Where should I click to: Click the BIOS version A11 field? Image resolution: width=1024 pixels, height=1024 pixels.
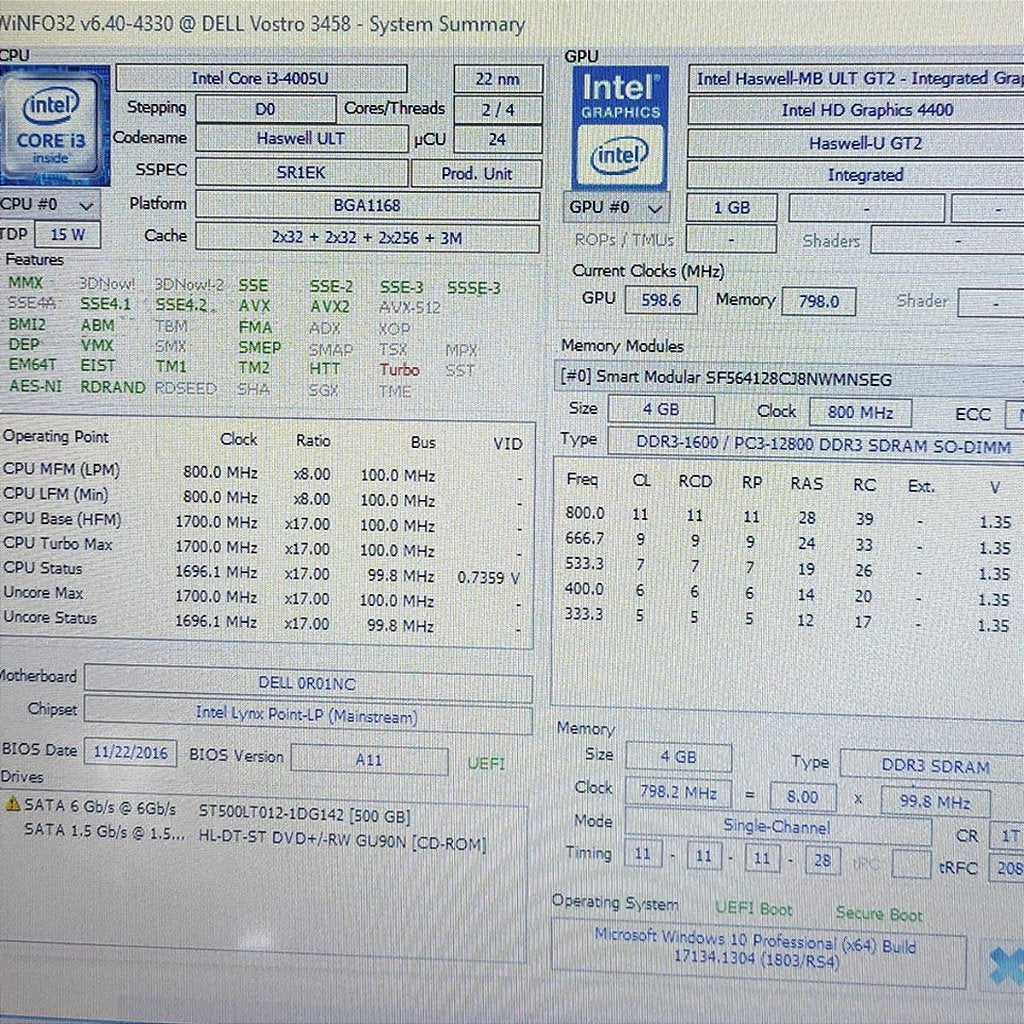(370, 760)
